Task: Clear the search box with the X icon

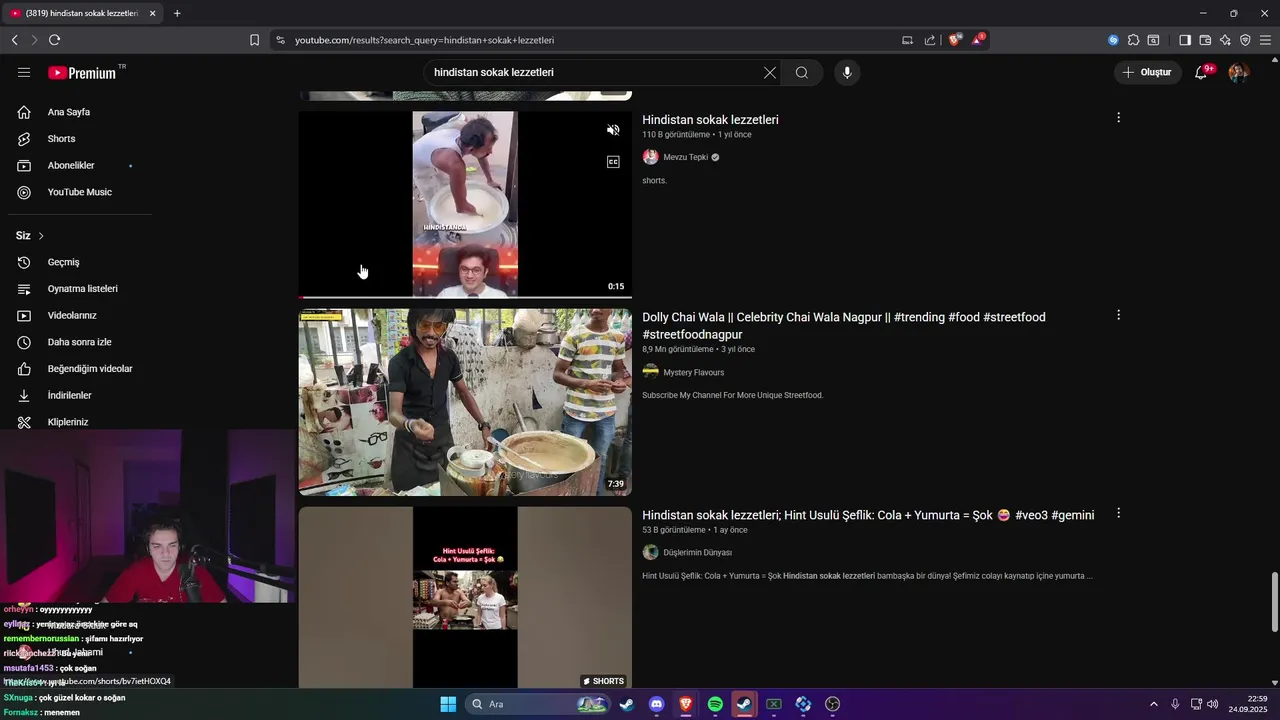Action: pos(770,73)
